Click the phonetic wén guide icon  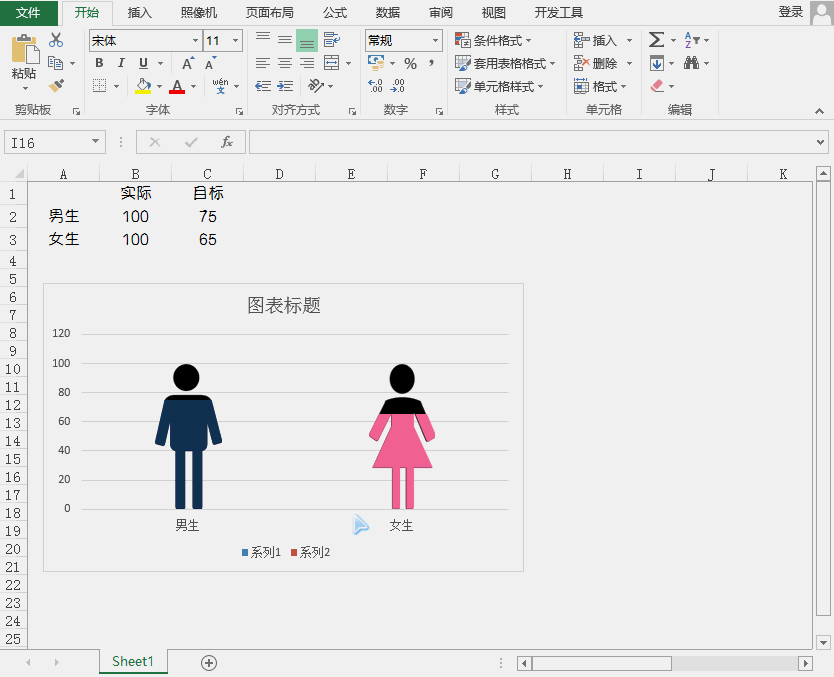(x=220, y=86)
